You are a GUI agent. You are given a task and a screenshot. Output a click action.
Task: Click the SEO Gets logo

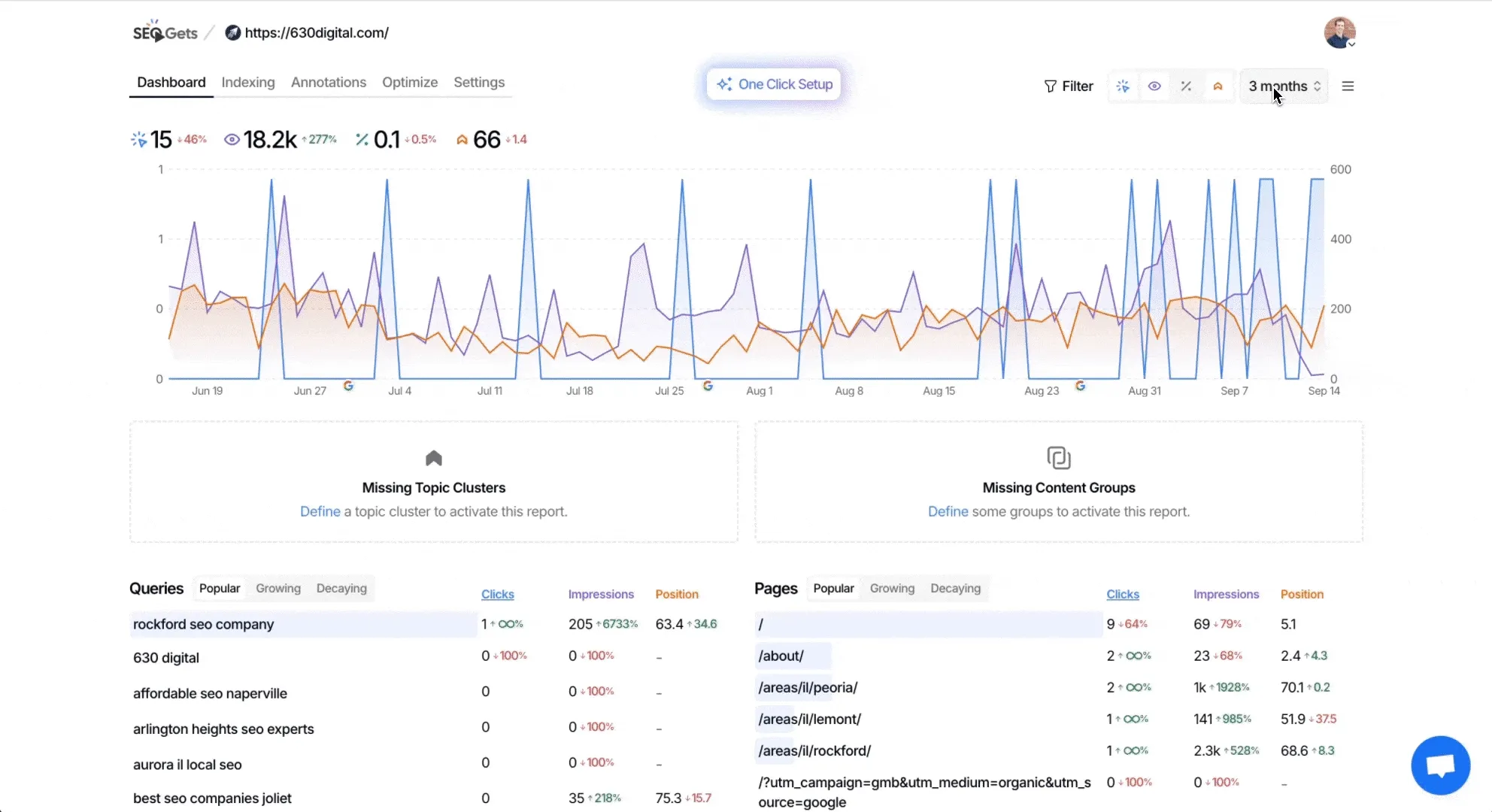[x=165, y=32]
